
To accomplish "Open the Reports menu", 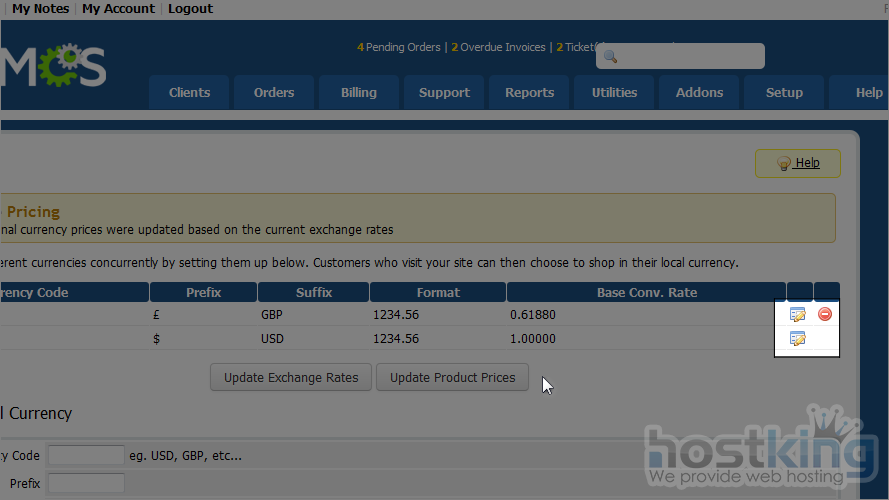I will pyautogui.click(x=529, y=92).
